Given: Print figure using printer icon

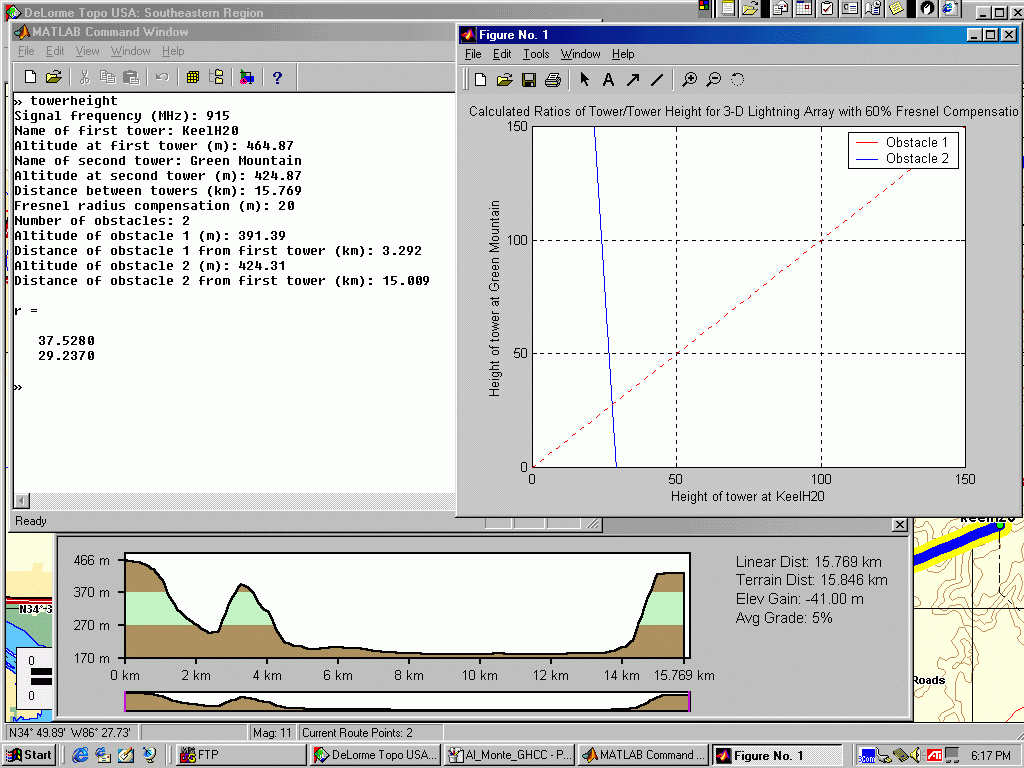Looking at the screenshot, I should pos(552,80).
